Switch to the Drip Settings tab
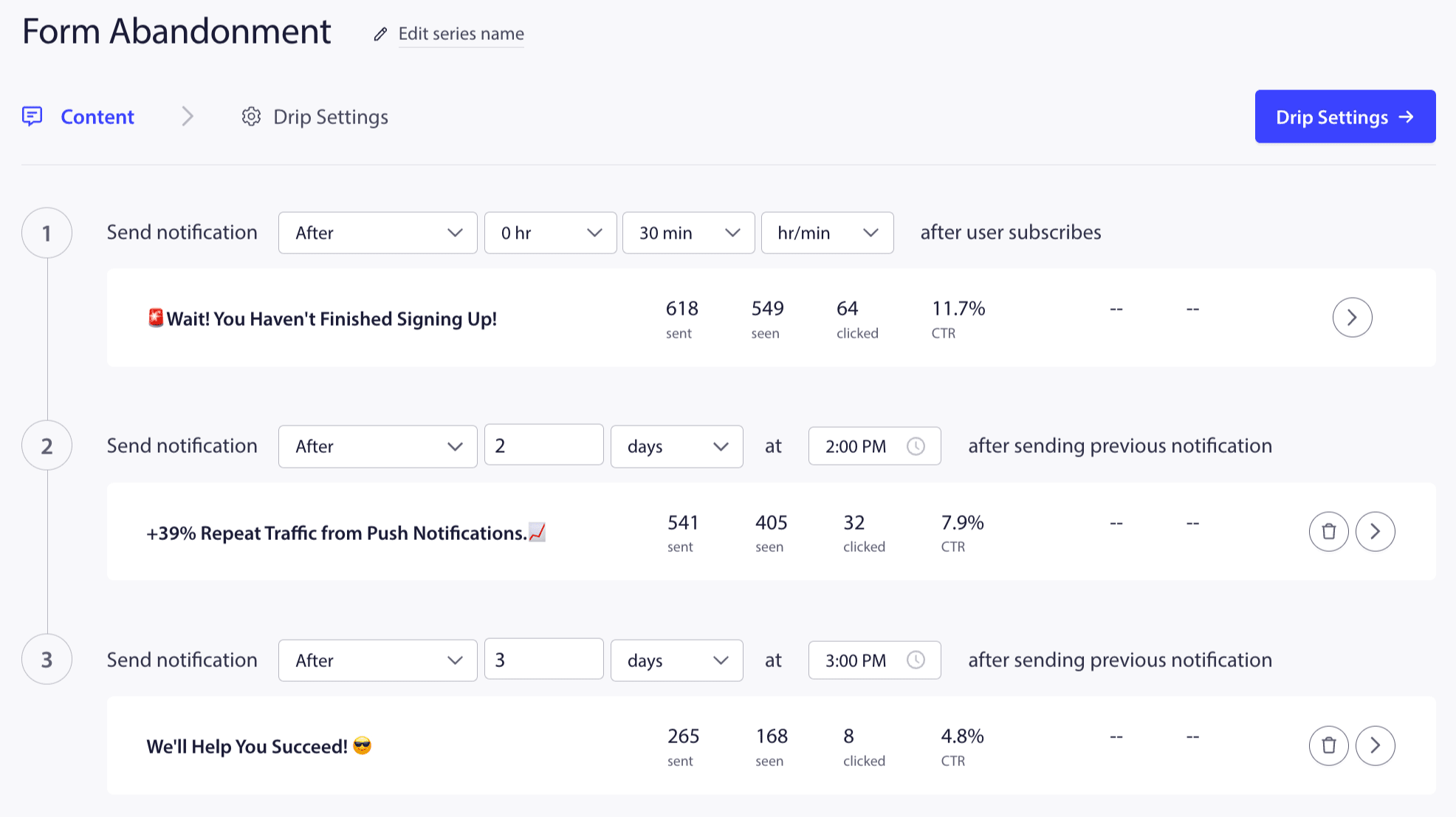 click(x=330, y=117)
